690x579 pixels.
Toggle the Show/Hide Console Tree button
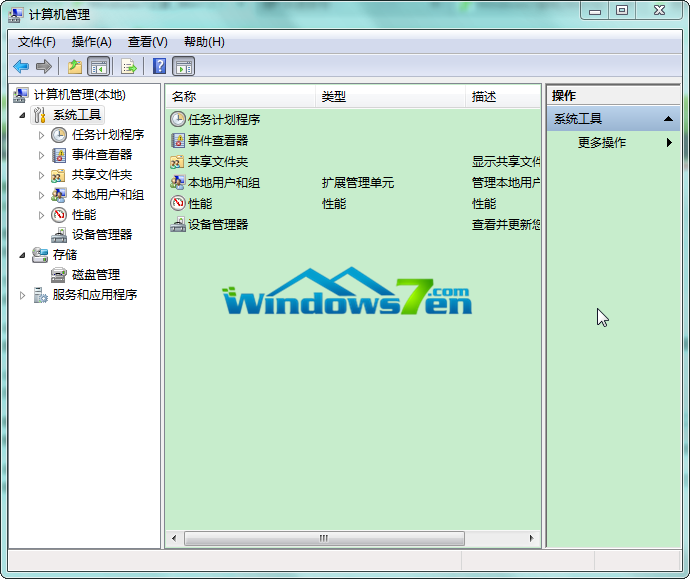[x=98, y=67]
